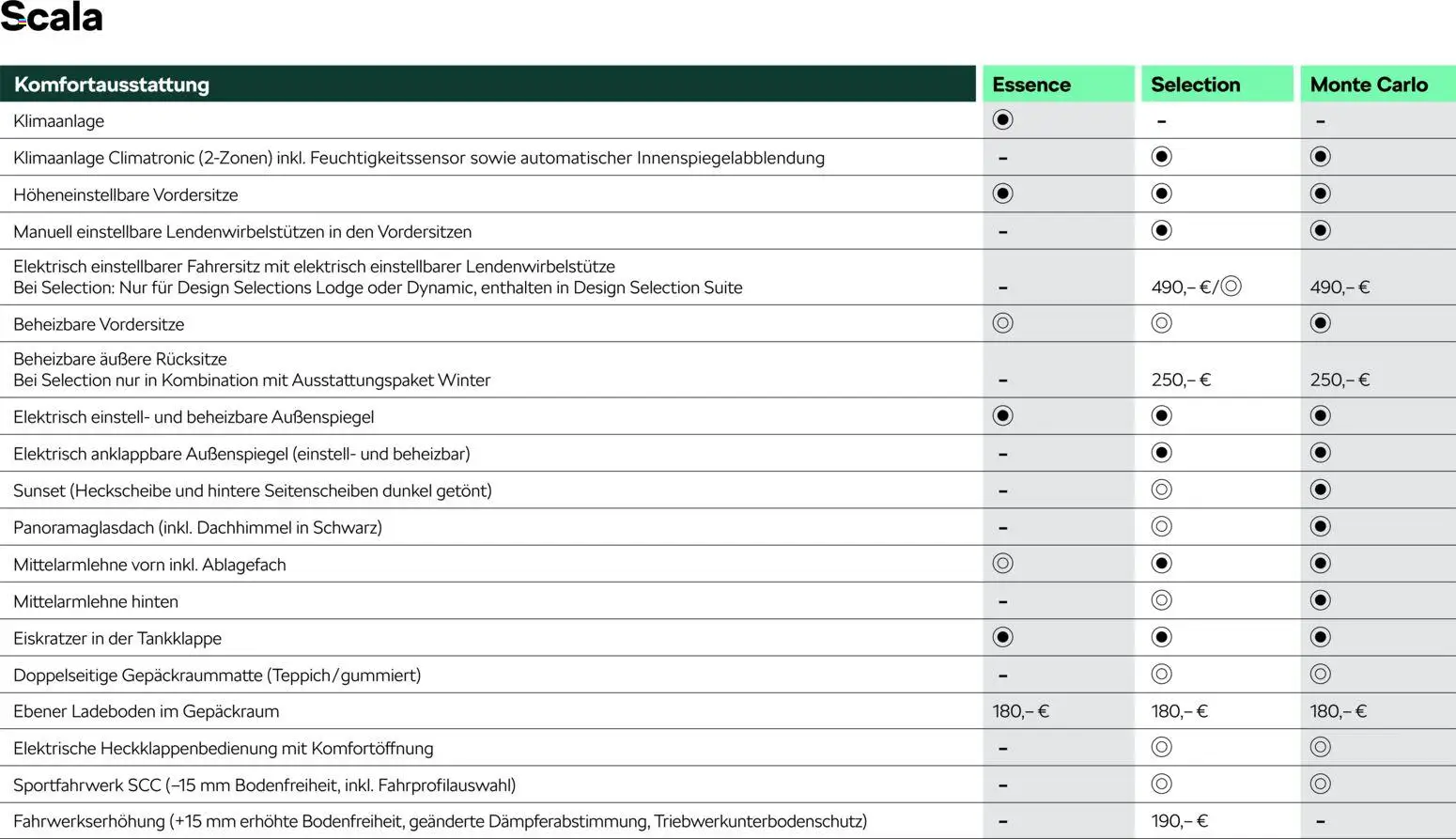
Task: Click the filled circle for Klimaanlage under Essence
Action: point(1002,119)
